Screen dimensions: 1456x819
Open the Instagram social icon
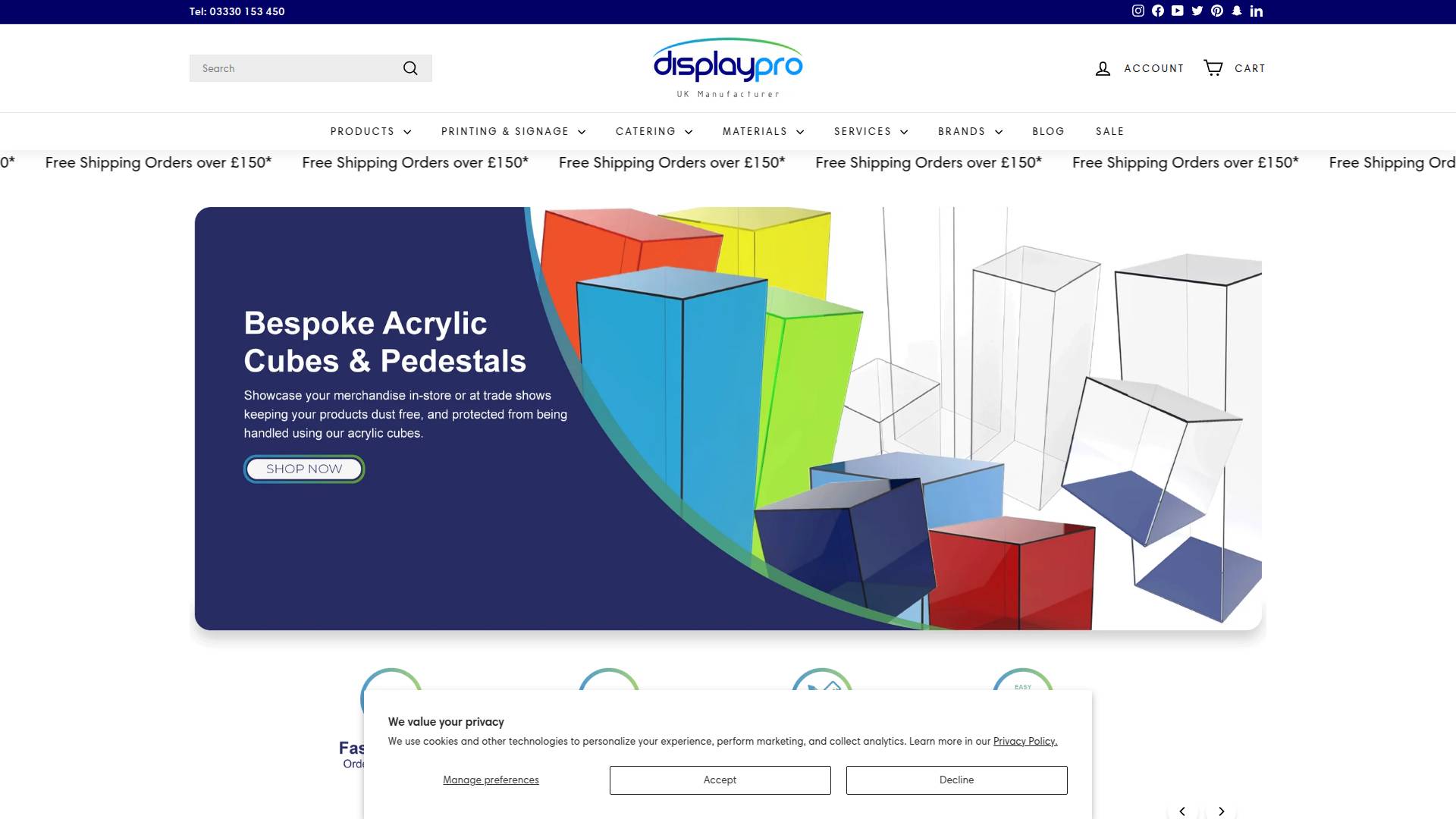click(1137, 11)
